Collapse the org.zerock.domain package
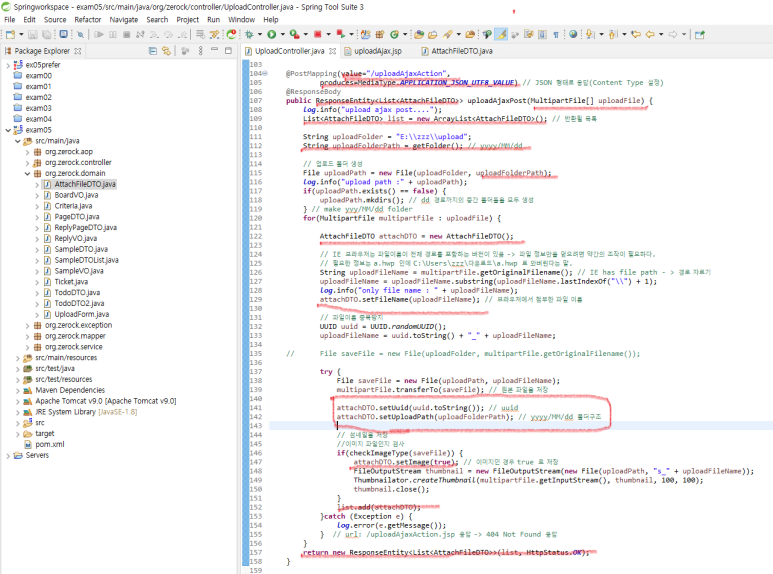The height and width of the screenshot is (574, 773). 28,174
